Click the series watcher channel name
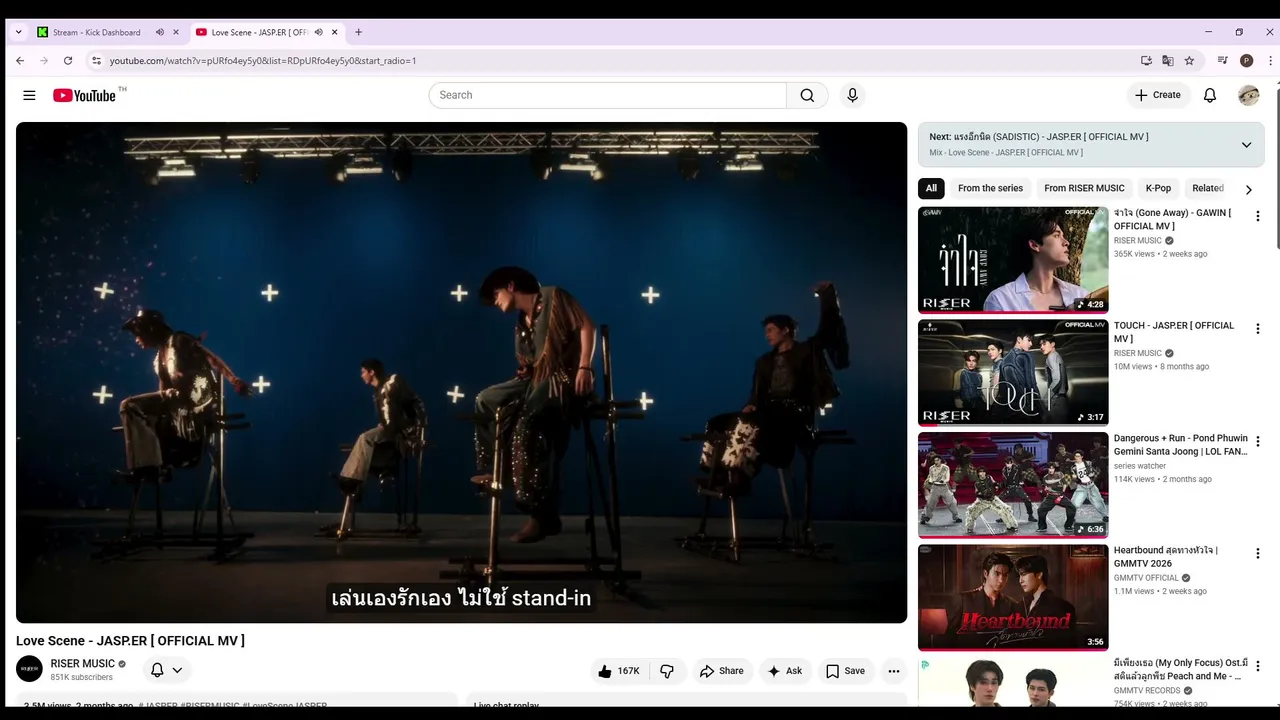 (1140, 466)
